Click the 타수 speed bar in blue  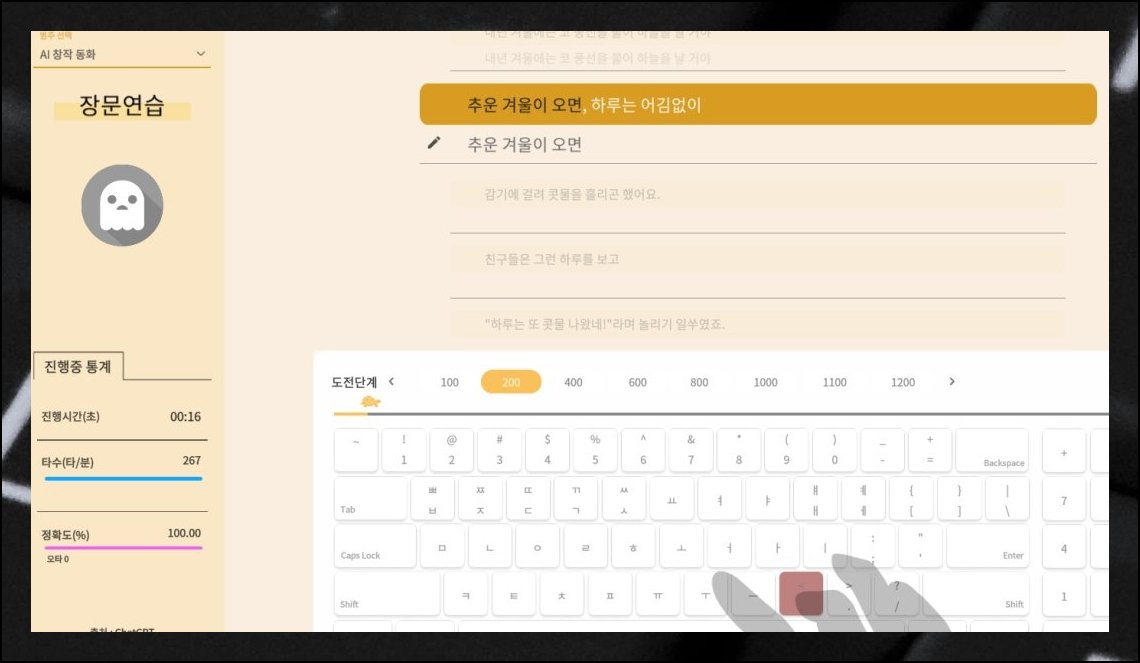coord(123,478)
